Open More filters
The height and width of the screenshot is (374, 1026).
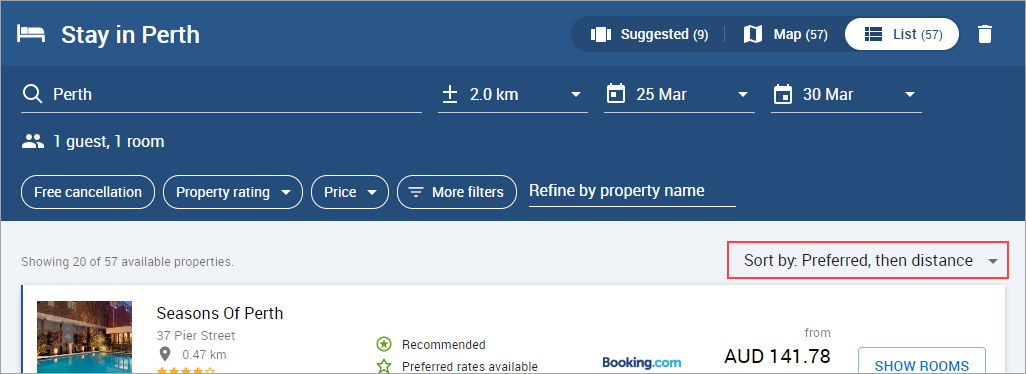457,192
